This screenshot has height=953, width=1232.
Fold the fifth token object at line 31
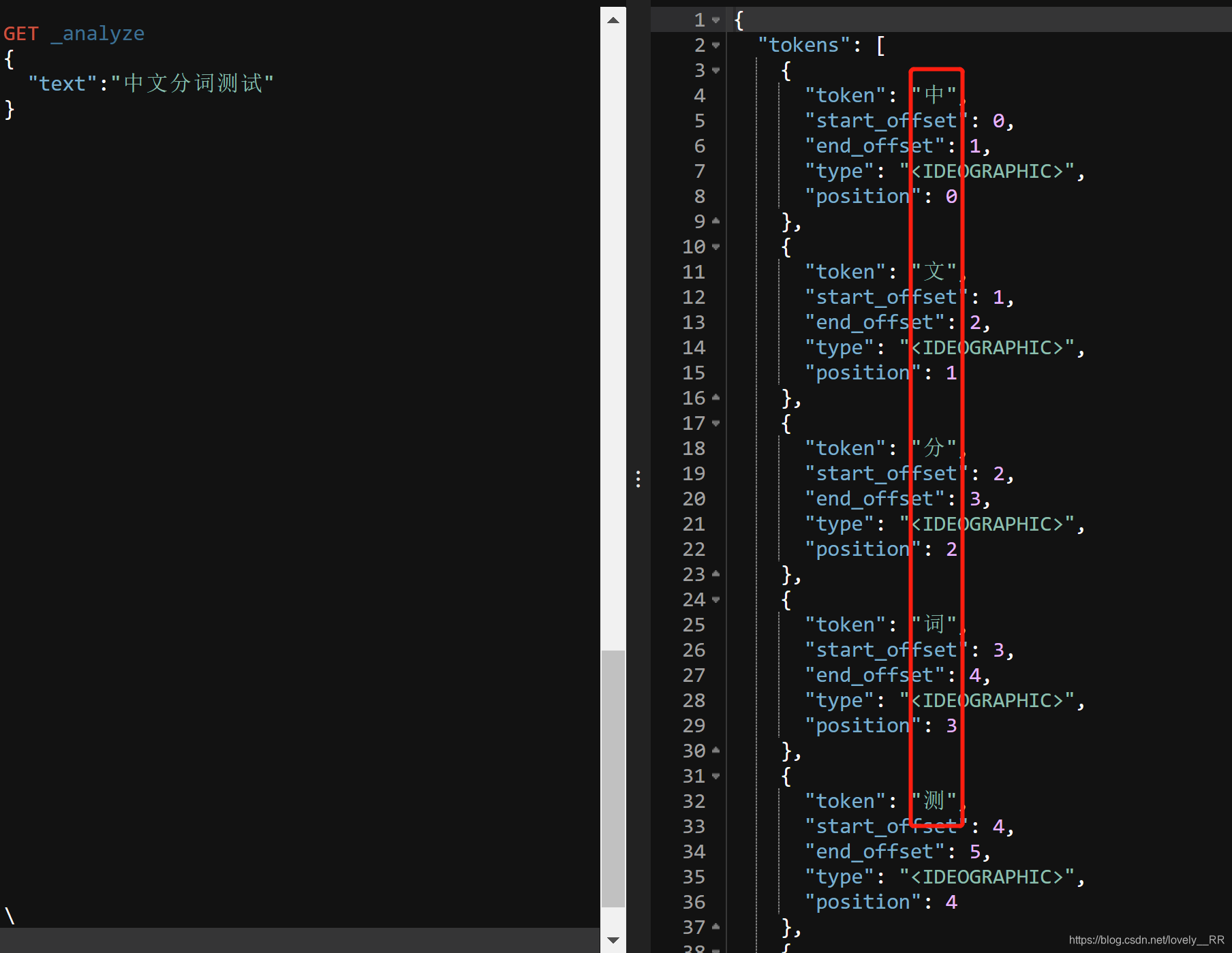[x=715, y=777]
